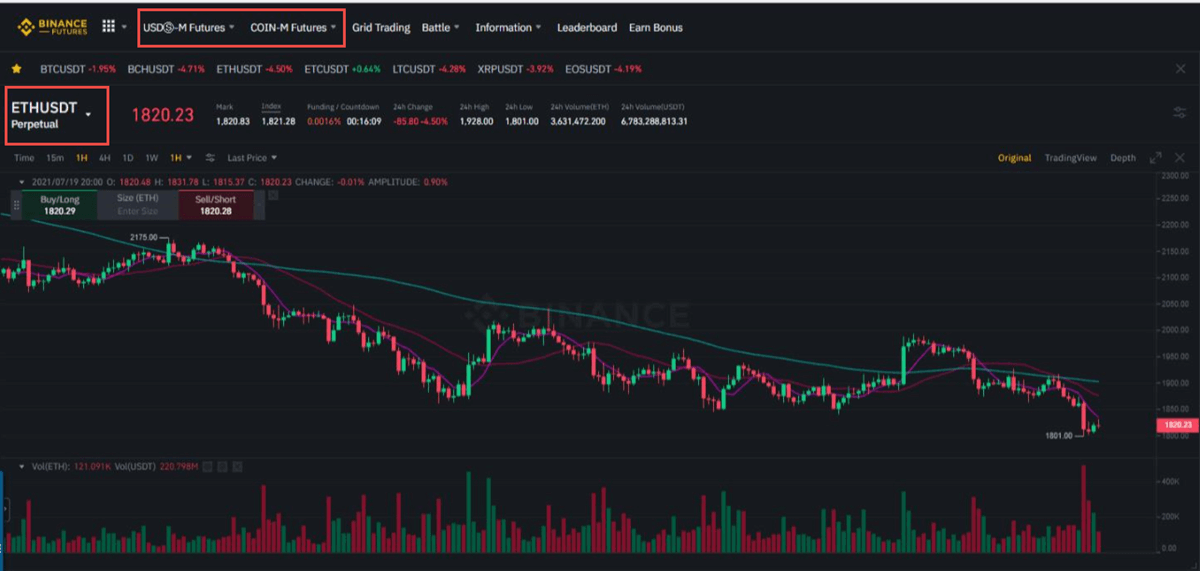This screenshot has width=1200, height=571.
Task: Open the Information menu dropdown
Action: (509, 28)
